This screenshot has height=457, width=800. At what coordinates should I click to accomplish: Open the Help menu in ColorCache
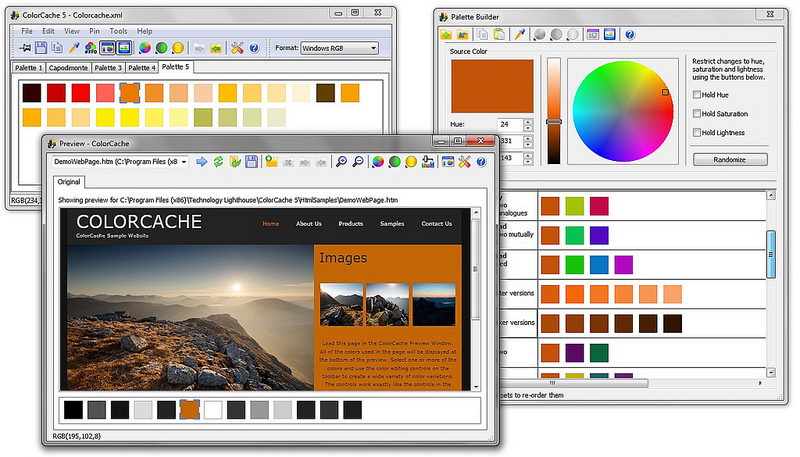pos(144,31)
